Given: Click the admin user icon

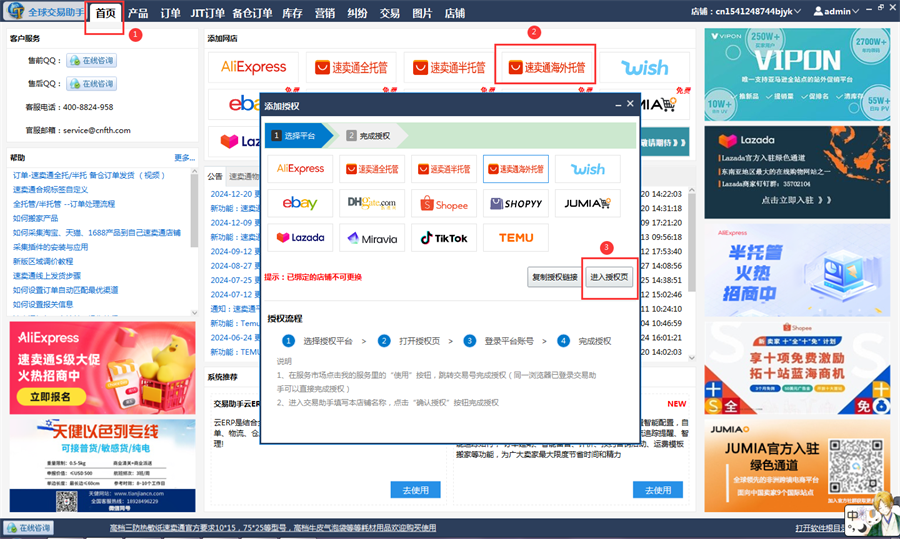Looking at the screenshot, I should click(818, 11).
